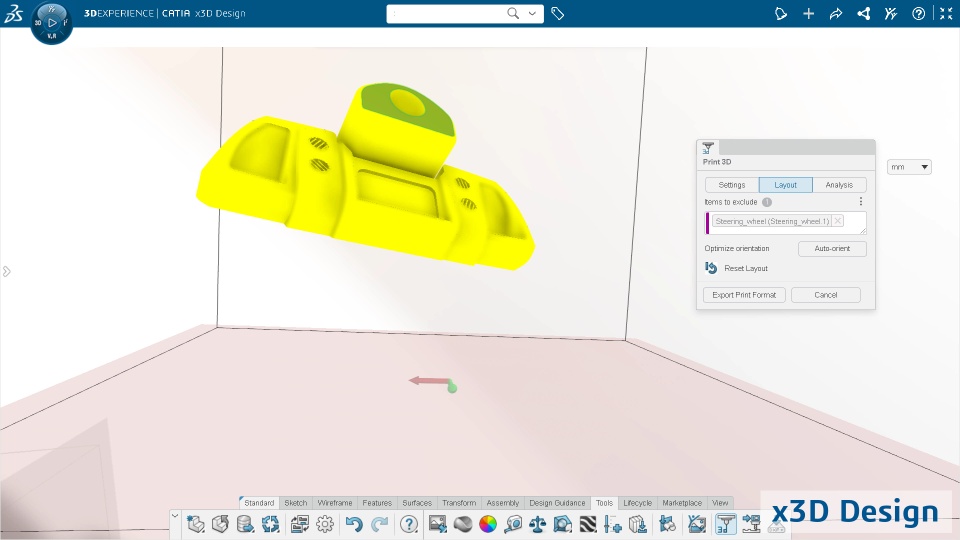Open the tag (6WTags) icon
Viewport: 960px width, 540px height.
557,13
